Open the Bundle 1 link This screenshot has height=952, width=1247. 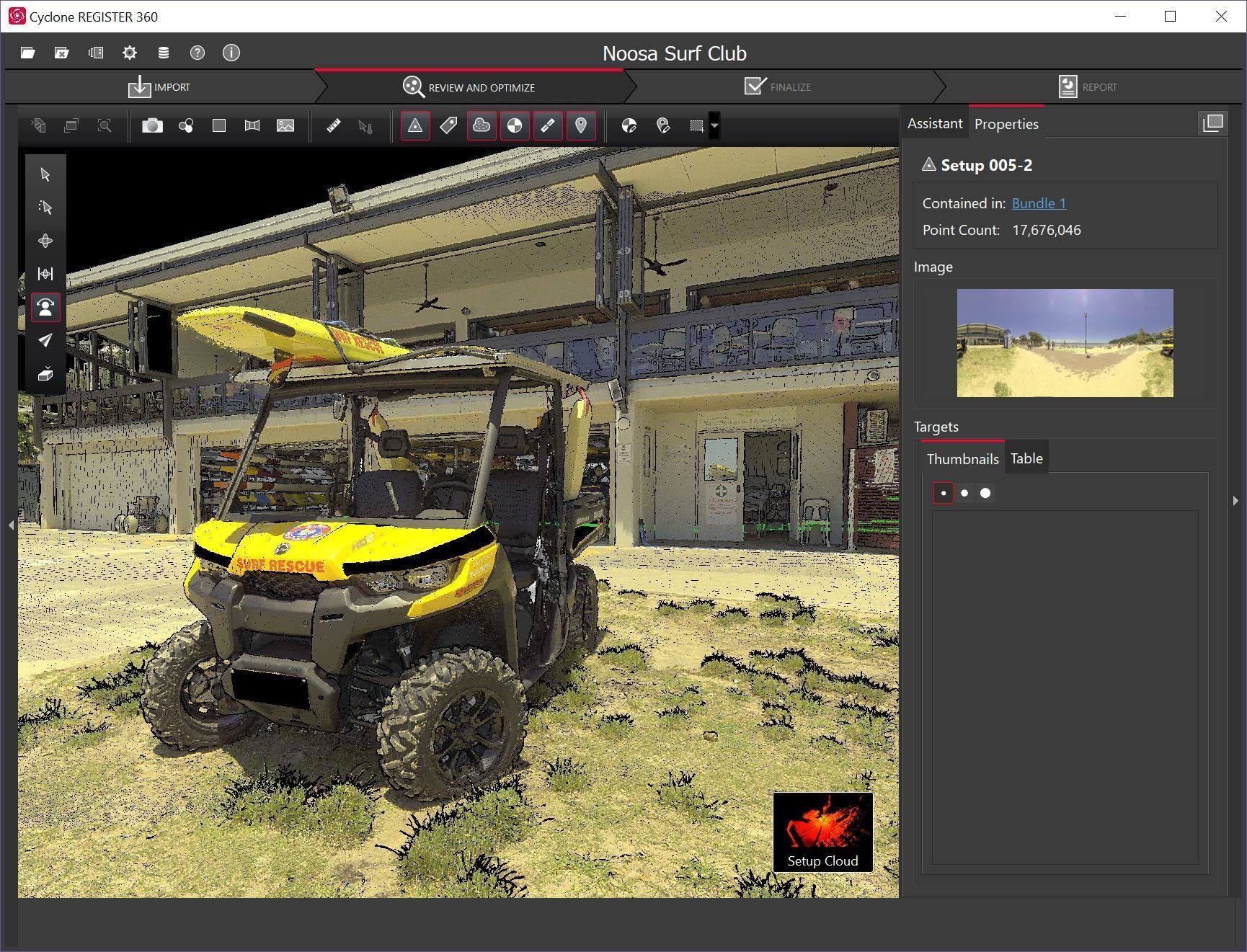1039,204
